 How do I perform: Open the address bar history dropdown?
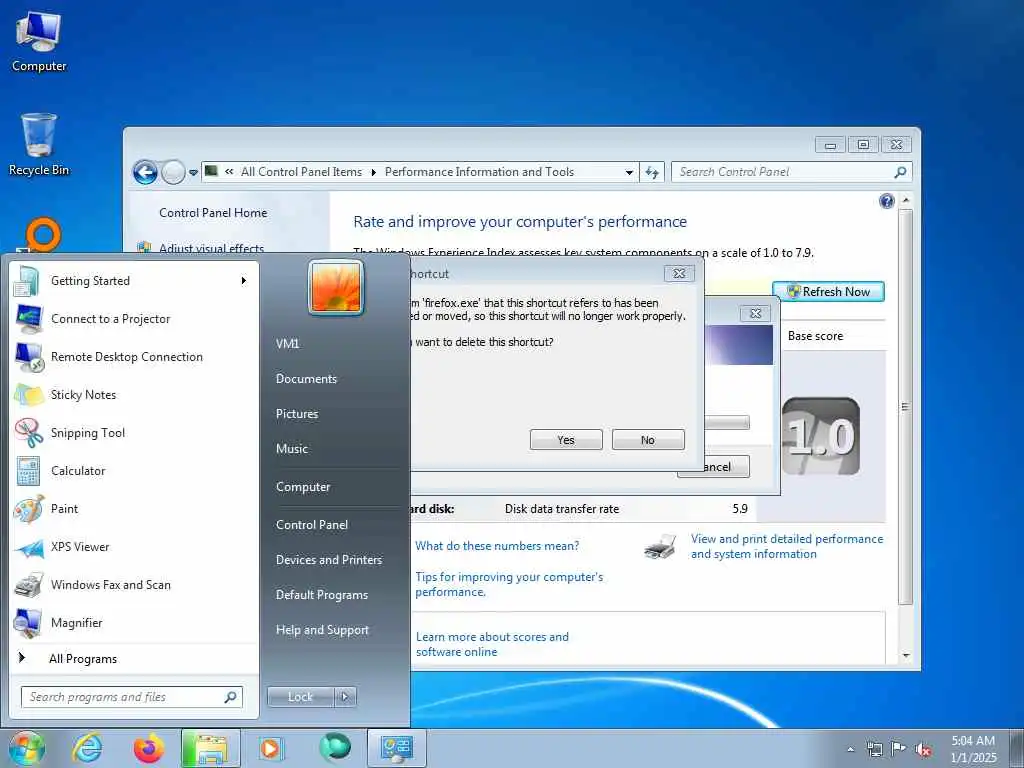click(x=629, y=172)
